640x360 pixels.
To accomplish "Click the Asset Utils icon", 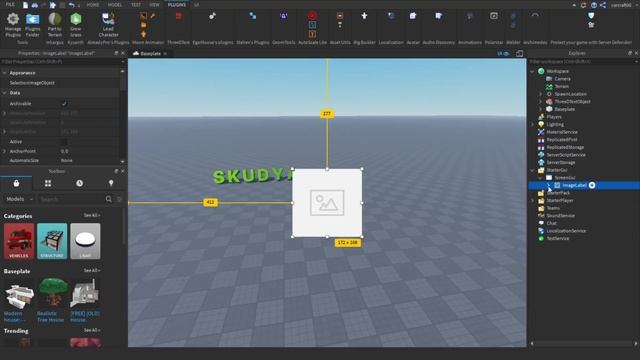I will pos(340,16).
